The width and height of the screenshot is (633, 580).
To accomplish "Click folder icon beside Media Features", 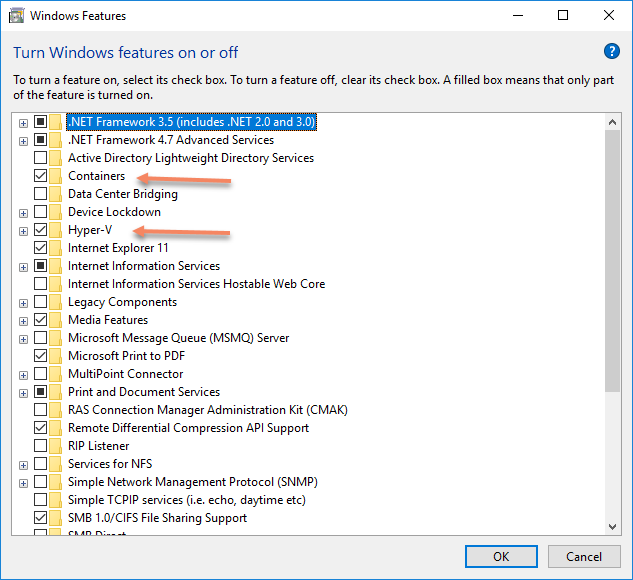I will click(x=56, y=320).
